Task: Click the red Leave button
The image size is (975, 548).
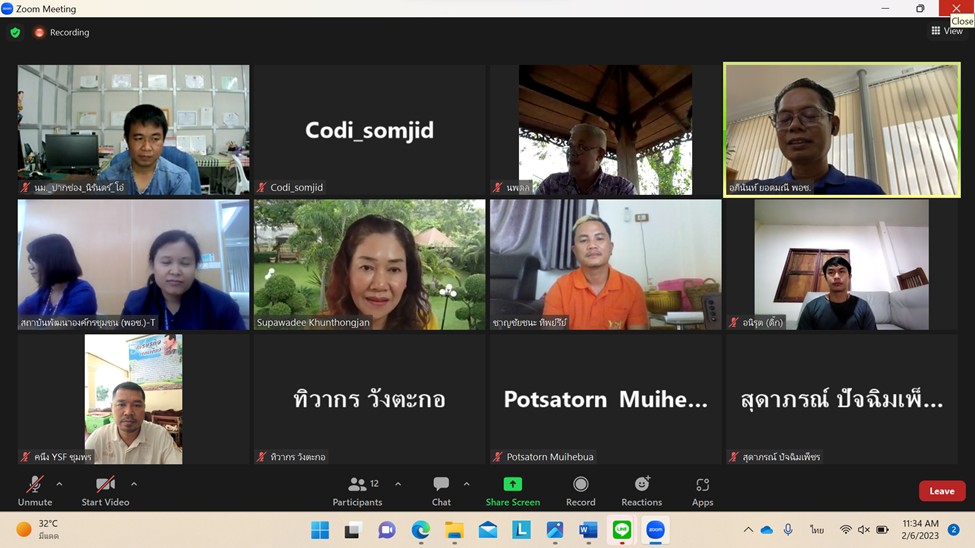Action: point(942,491)
